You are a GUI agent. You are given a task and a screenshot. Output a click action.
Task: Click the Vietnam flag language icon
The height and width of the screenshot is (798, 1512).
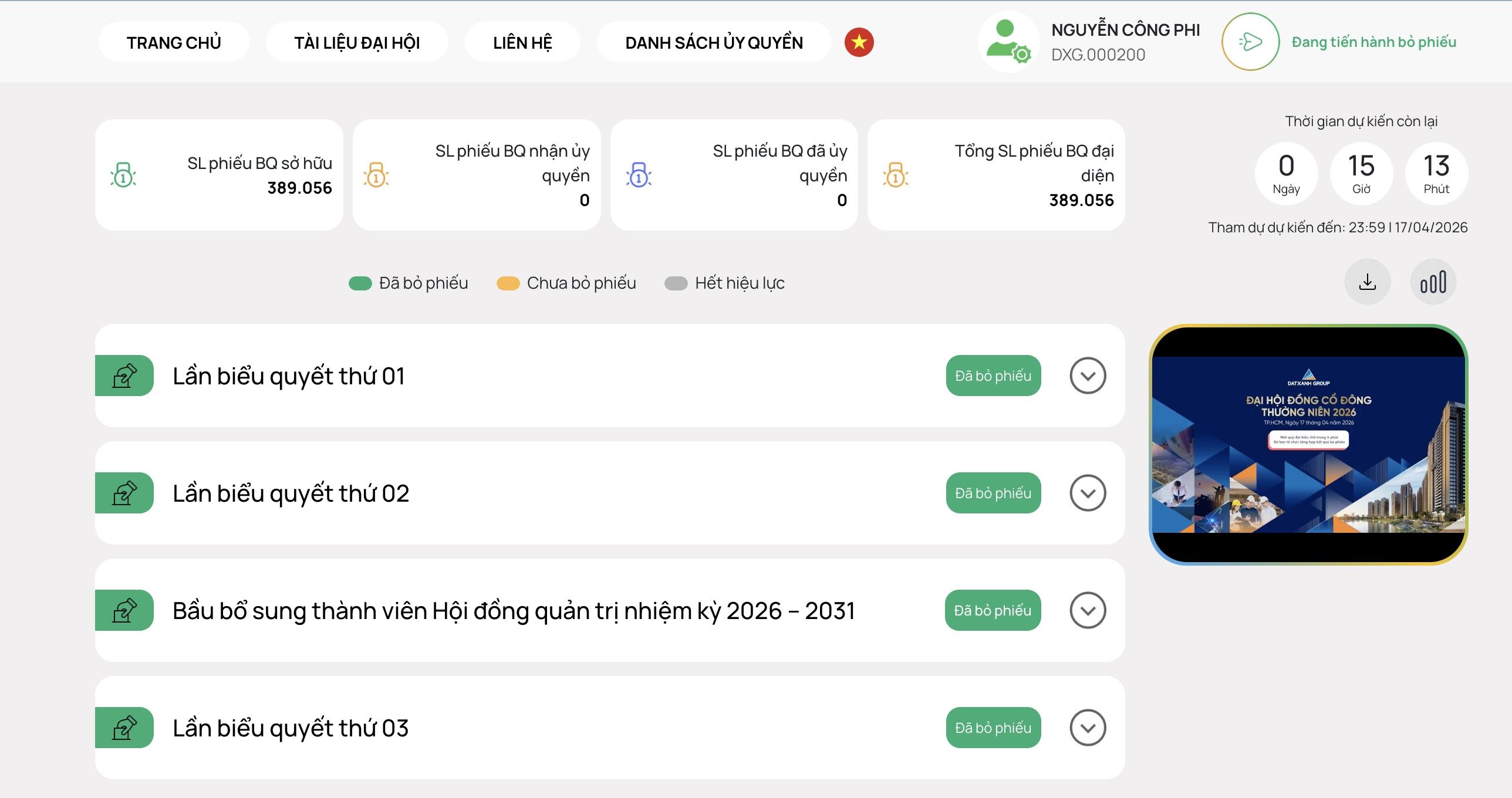[x=859, y=42]
